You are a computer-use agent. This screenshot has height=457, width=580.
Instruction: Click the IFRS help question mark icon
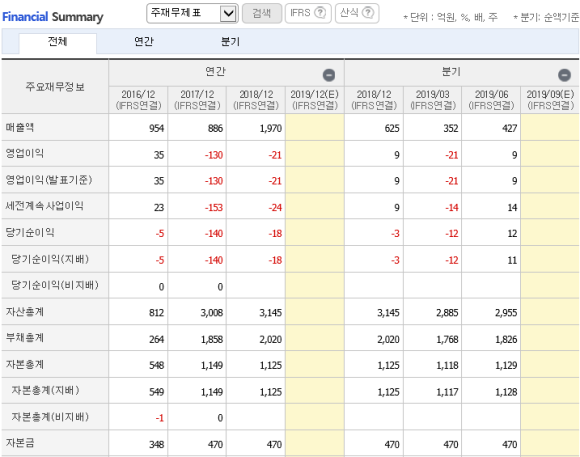pos(320,13)
